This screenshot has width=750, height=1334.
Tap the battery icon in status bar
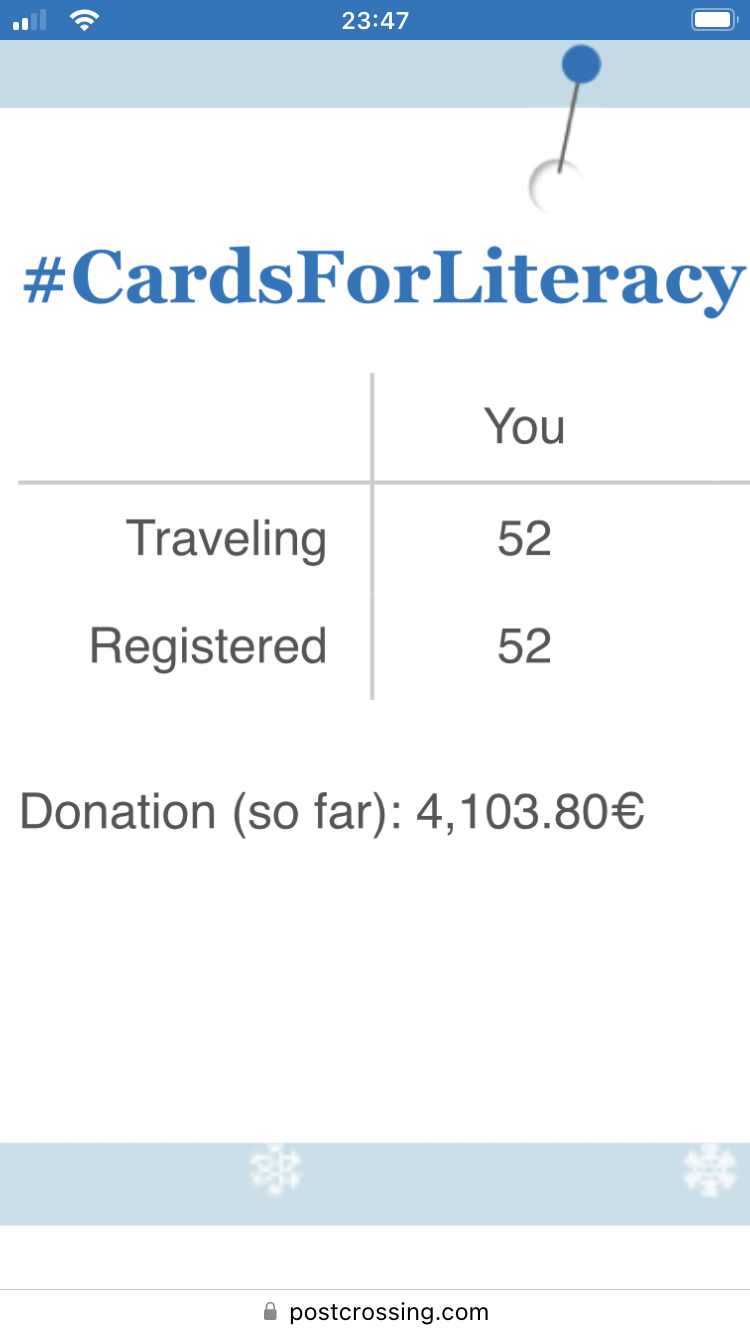[714, 20]
